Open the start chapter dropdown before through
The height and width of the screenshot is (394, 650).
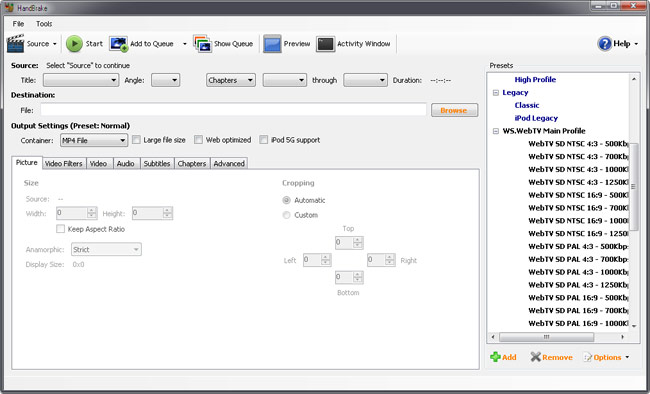pyautogui.click(x=284, y=80)
